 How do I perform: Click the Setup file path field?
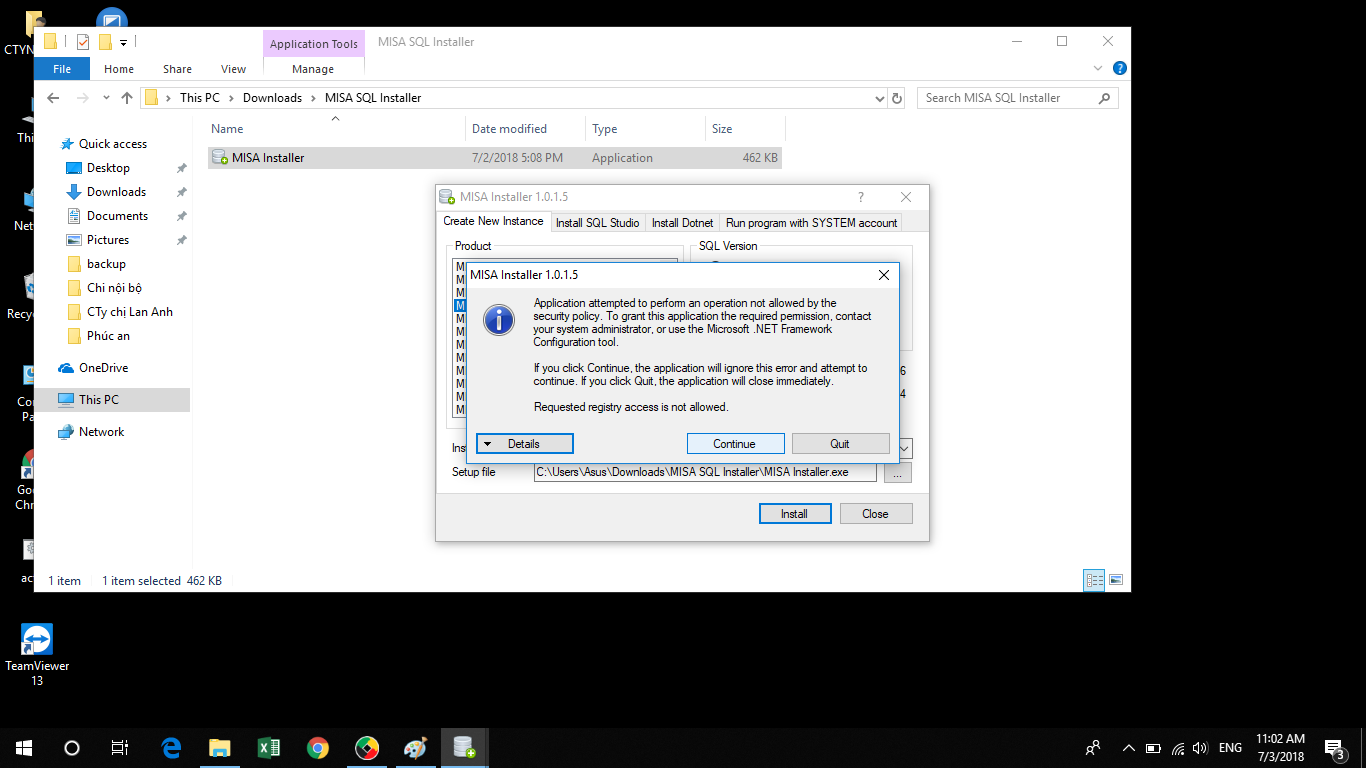705,472
